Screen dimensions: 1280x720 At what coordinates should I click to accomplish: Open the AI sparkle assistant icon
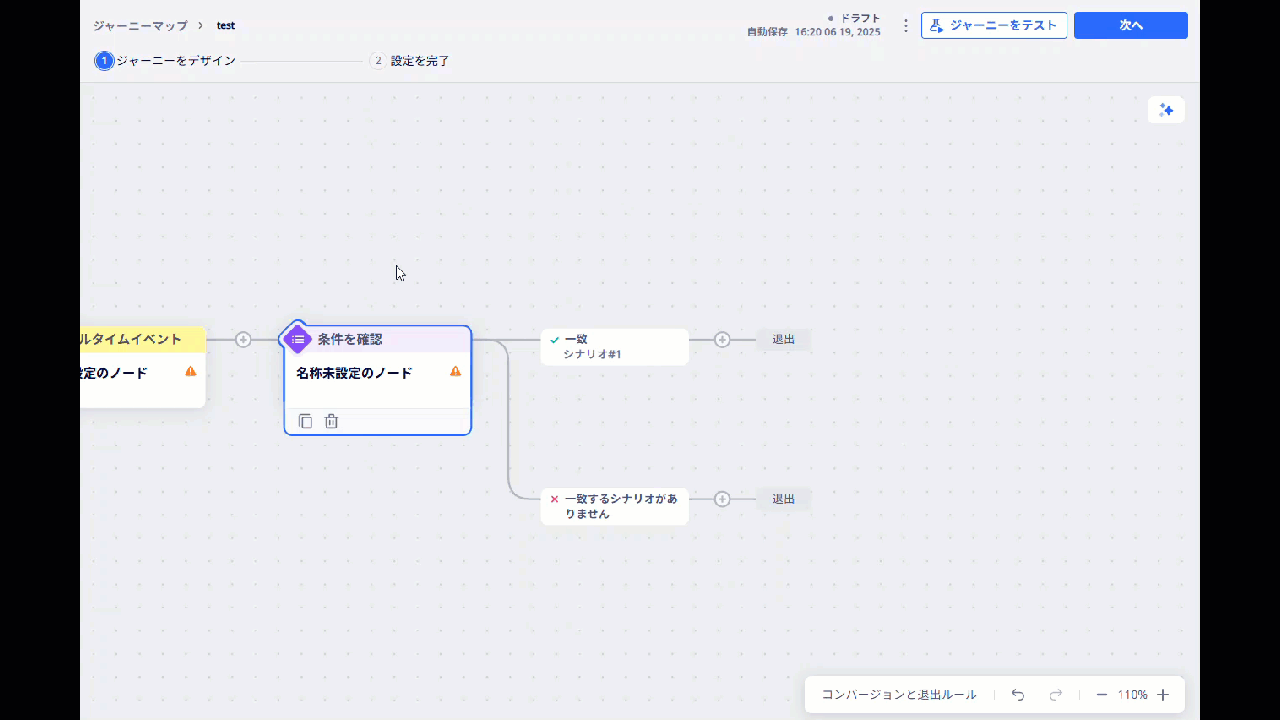(x=1166, y=110)
